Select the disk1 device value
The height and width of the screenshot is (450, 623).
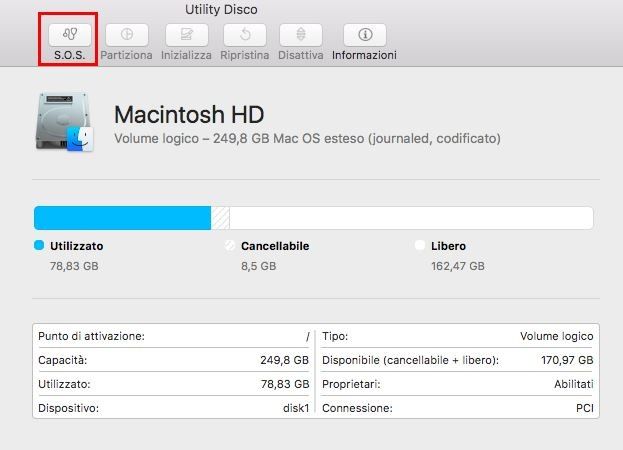coord(296,408)
